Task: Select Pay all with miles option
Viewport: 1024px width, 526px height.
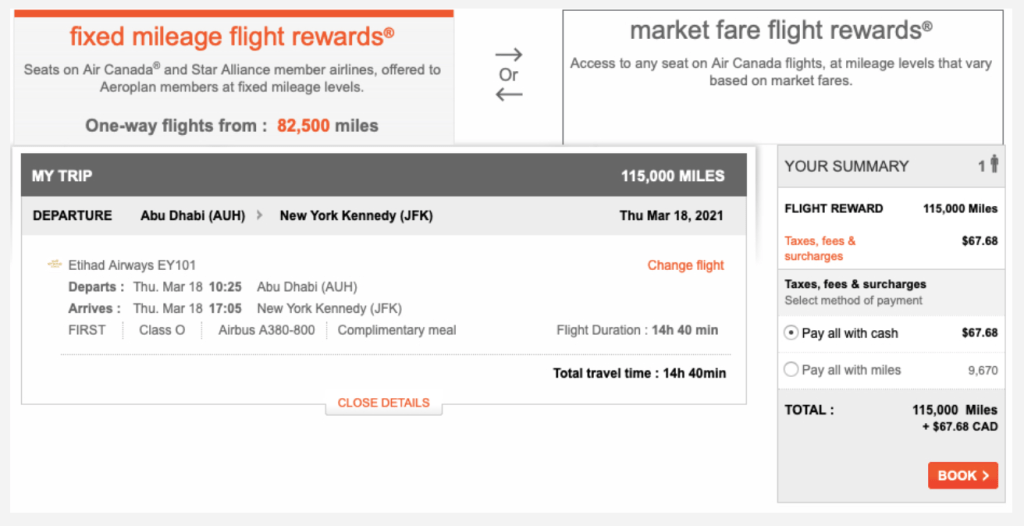Action: point(792,370)
